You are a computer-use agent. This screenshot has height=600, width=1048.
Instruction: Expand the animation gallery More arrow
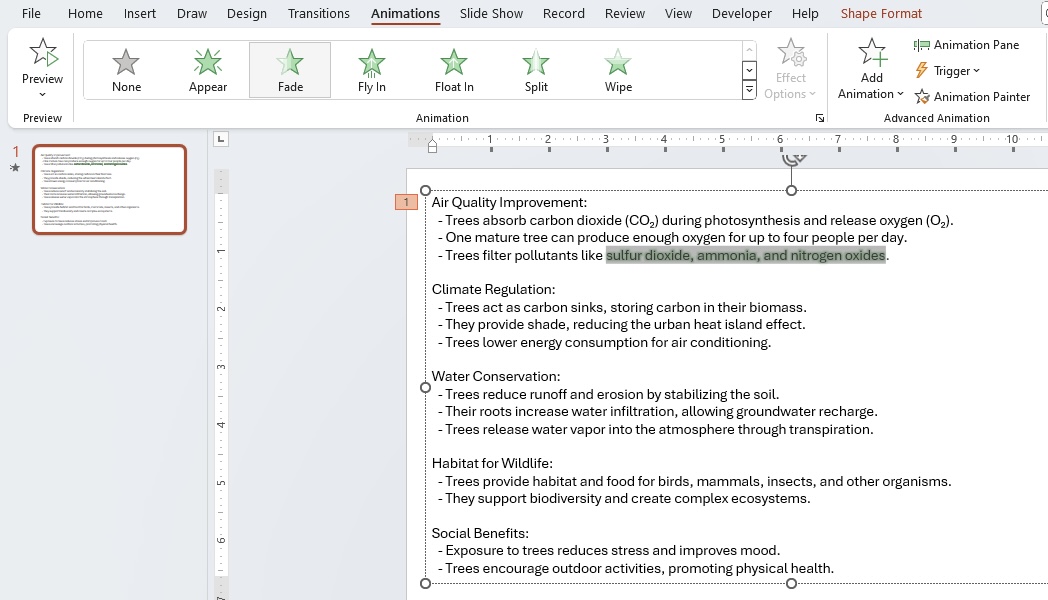coord(749,90)
